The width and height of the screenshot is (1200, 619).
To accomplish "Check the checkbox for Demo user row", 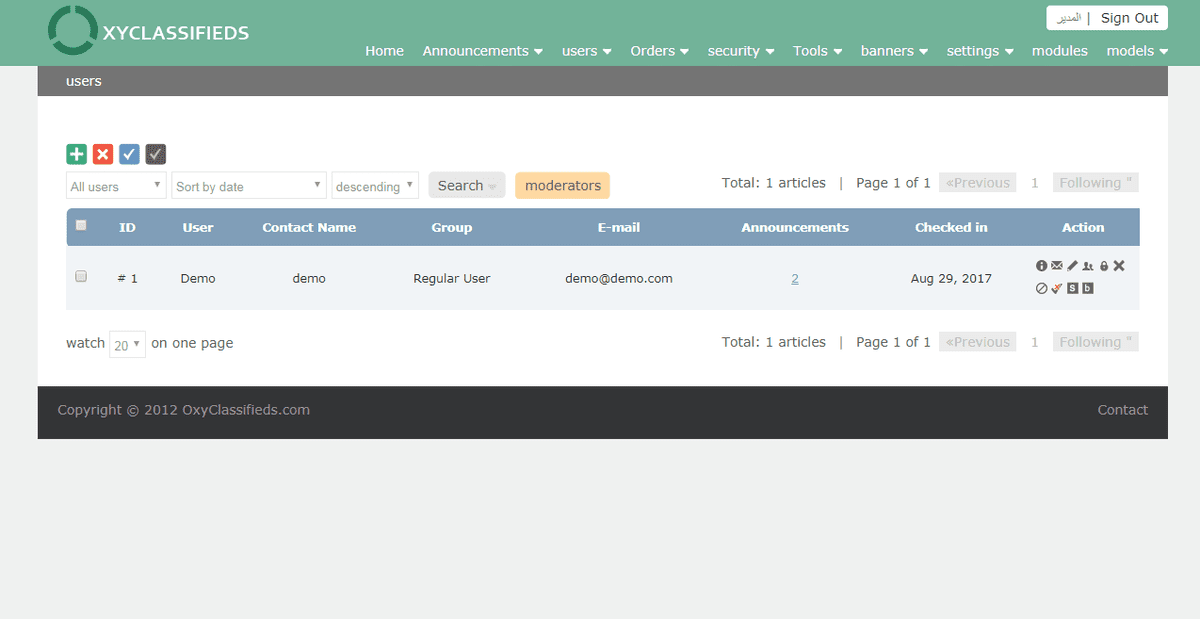I will point(81,277).
